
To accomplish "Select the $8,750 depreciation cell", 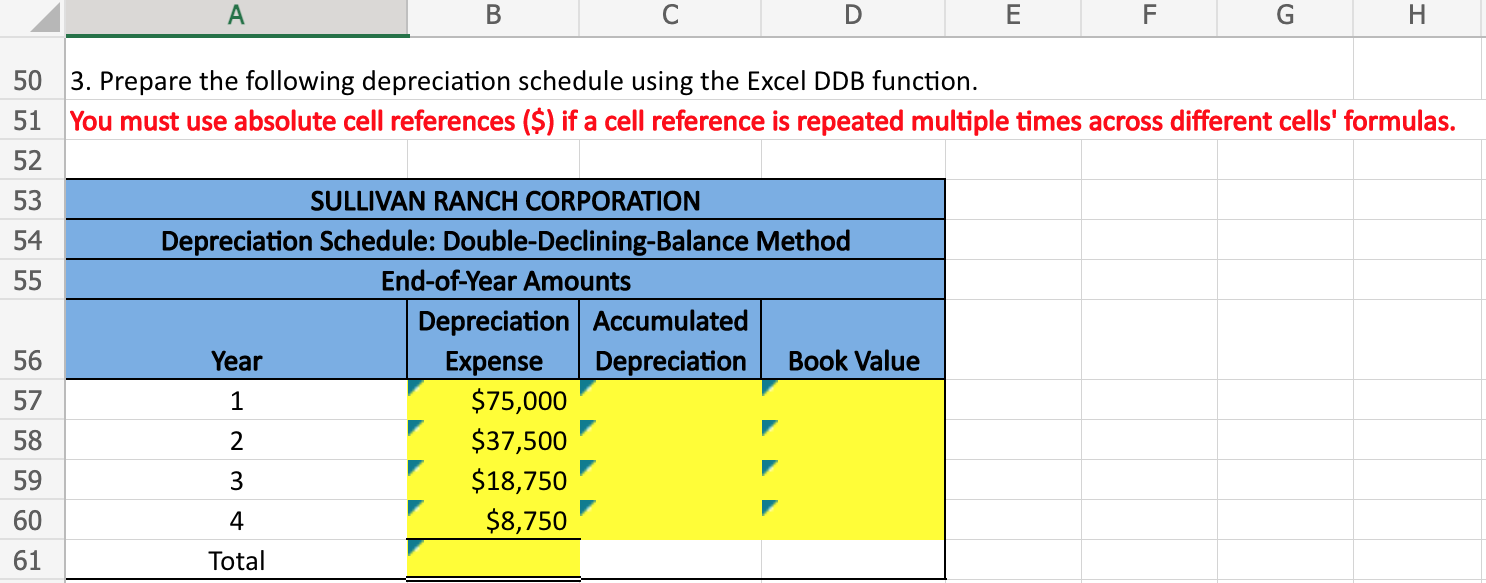I will pos(493,520).
